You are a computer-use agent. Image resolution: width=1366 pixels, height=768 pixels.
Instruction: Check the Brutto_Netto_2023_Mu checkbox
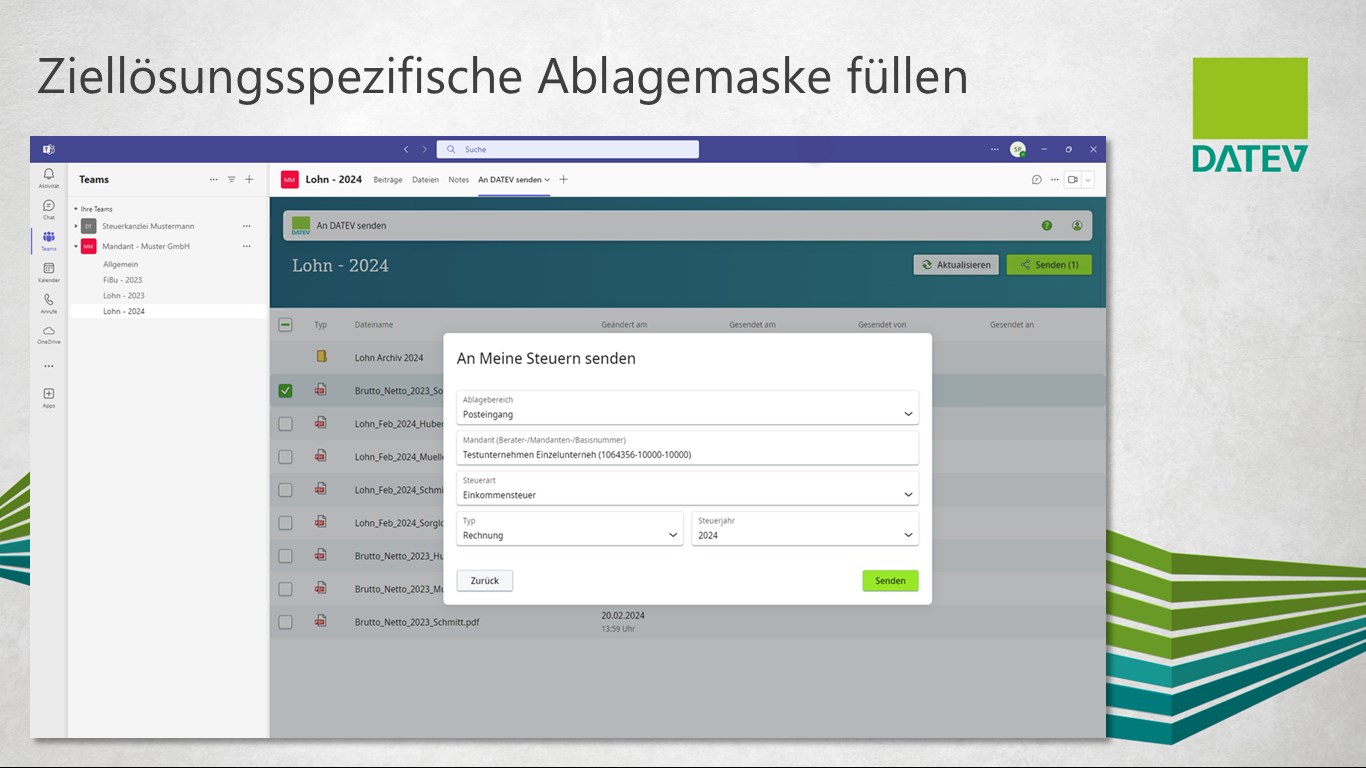pos(285,588)
